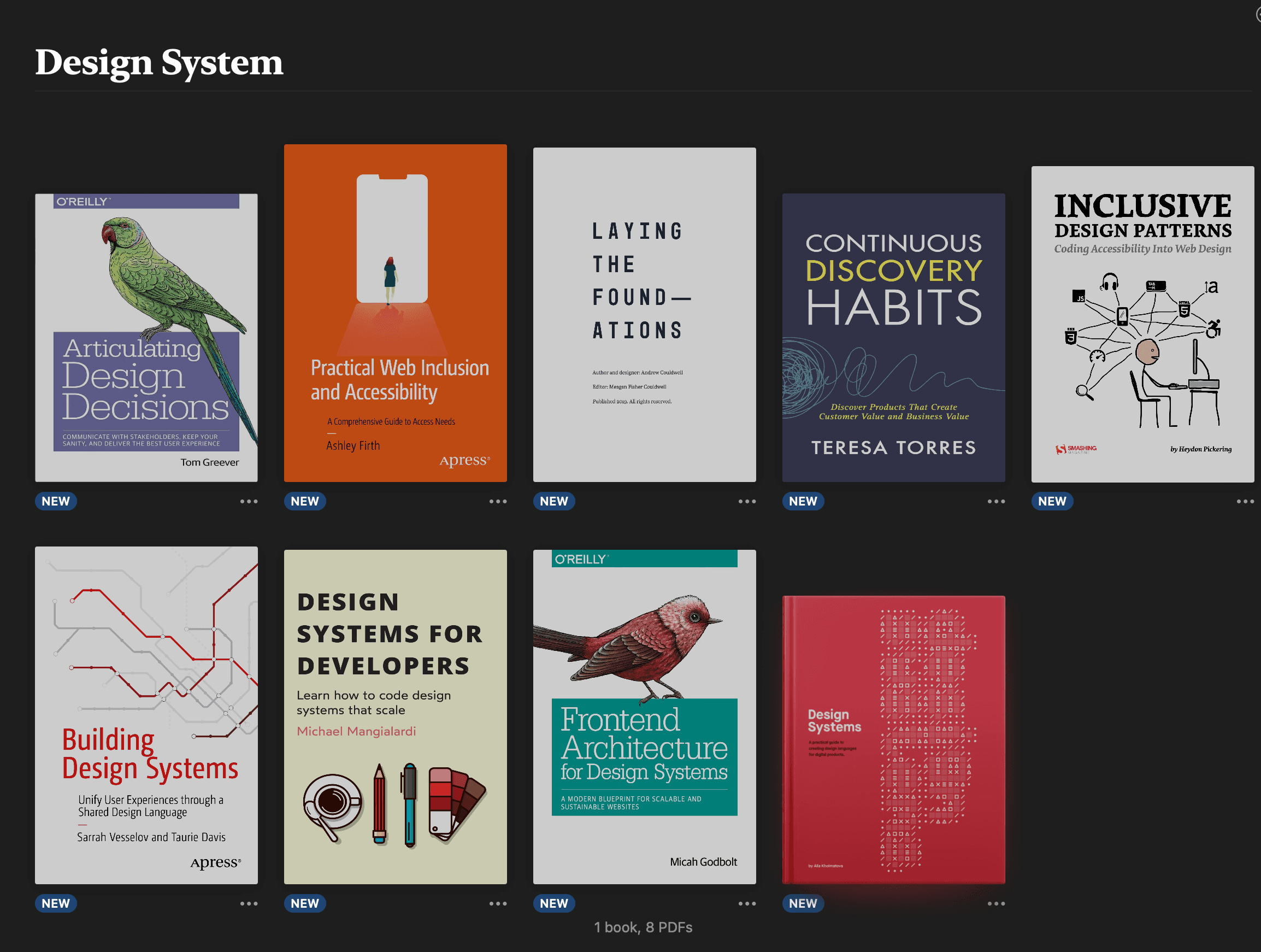Open more options for Laying the Foundations

[747, 501]
